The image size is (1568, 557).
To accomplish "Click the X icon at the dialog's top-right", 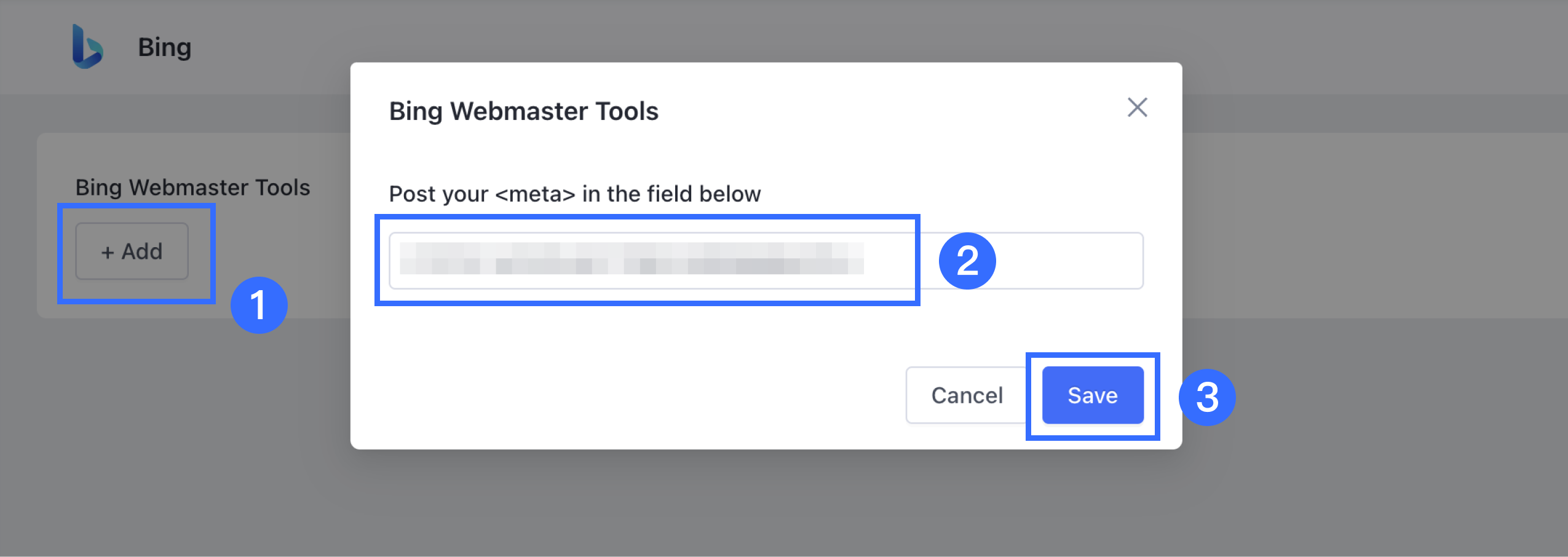I will [x=1137, y=108].
